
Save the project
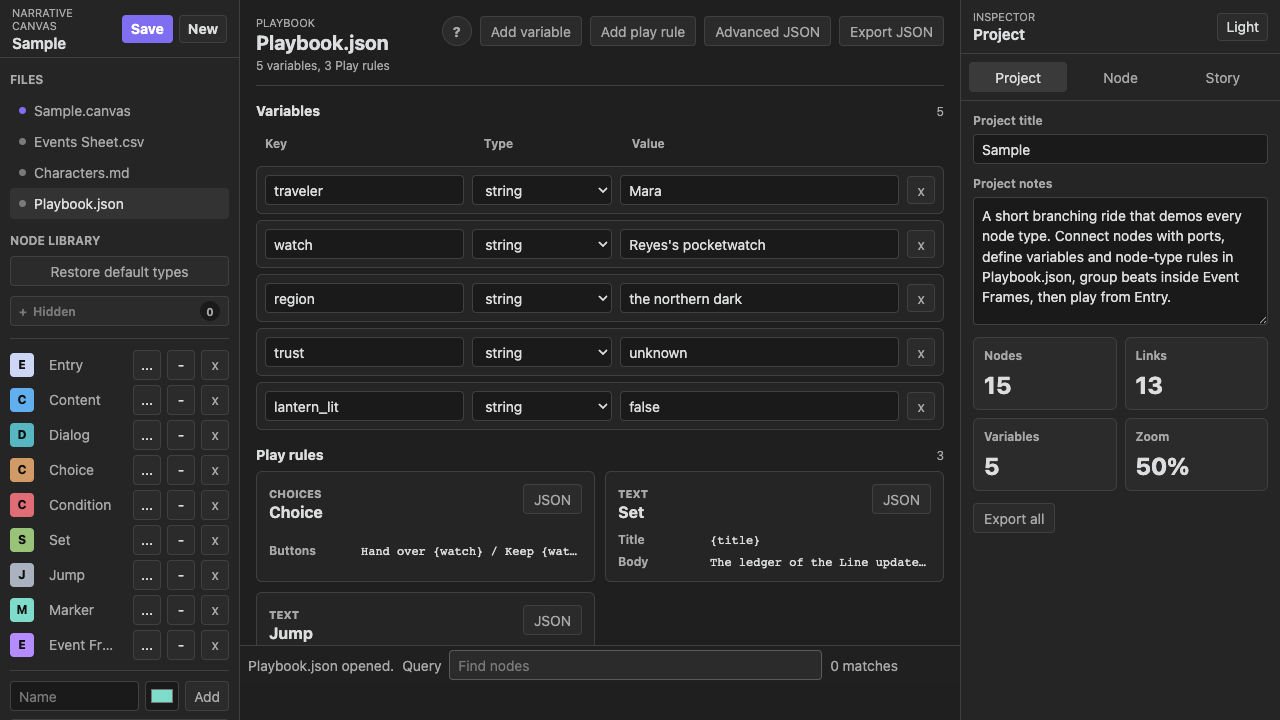pos(147,29)
